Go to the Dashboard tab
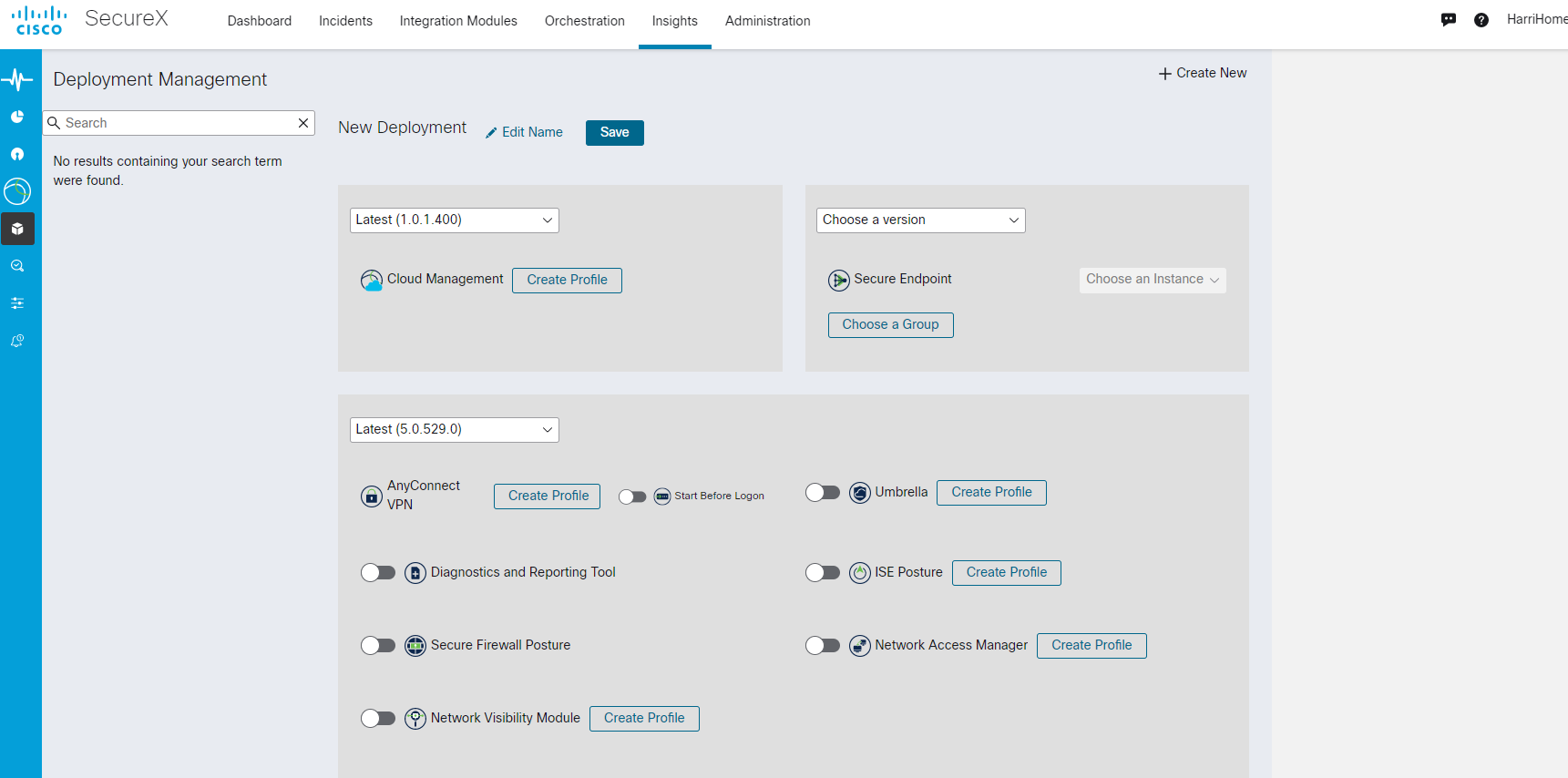1568x778 pixels. pyautogui.click(x=260, y=21)
